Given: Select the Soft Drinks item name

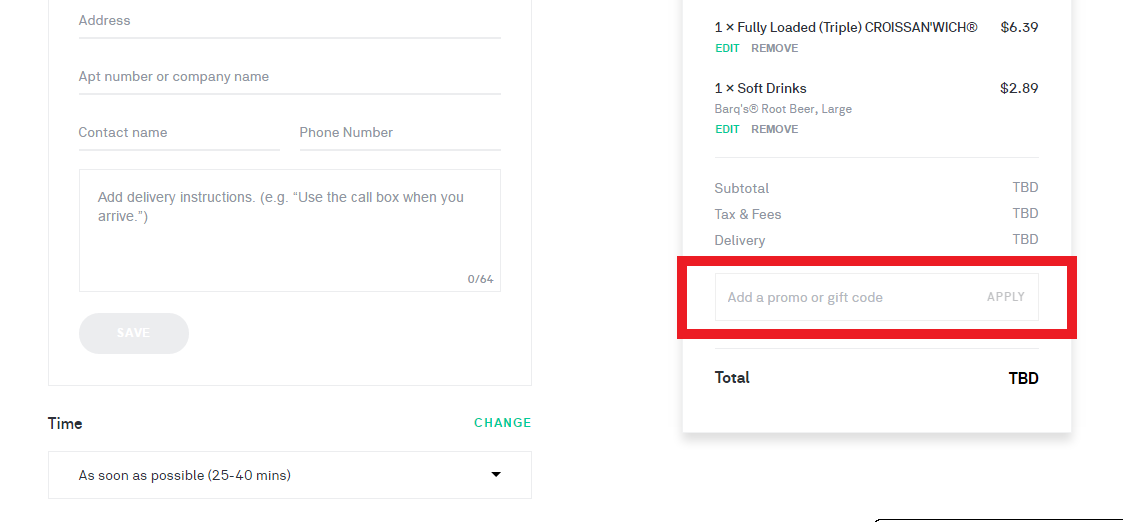Looking at the screenshot, I should (761, 89).
